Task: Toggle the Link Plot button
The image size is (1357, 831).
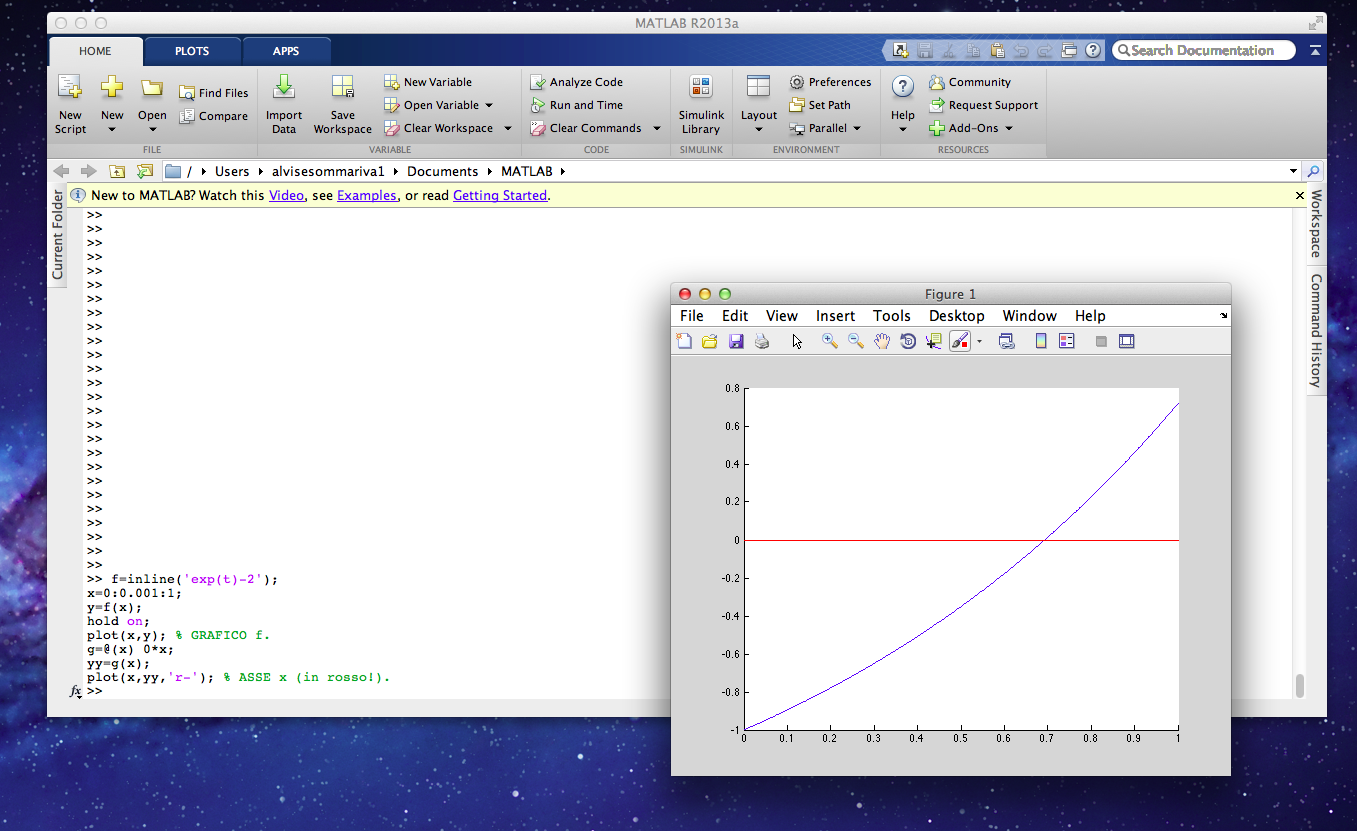Action: point(1007,341)
